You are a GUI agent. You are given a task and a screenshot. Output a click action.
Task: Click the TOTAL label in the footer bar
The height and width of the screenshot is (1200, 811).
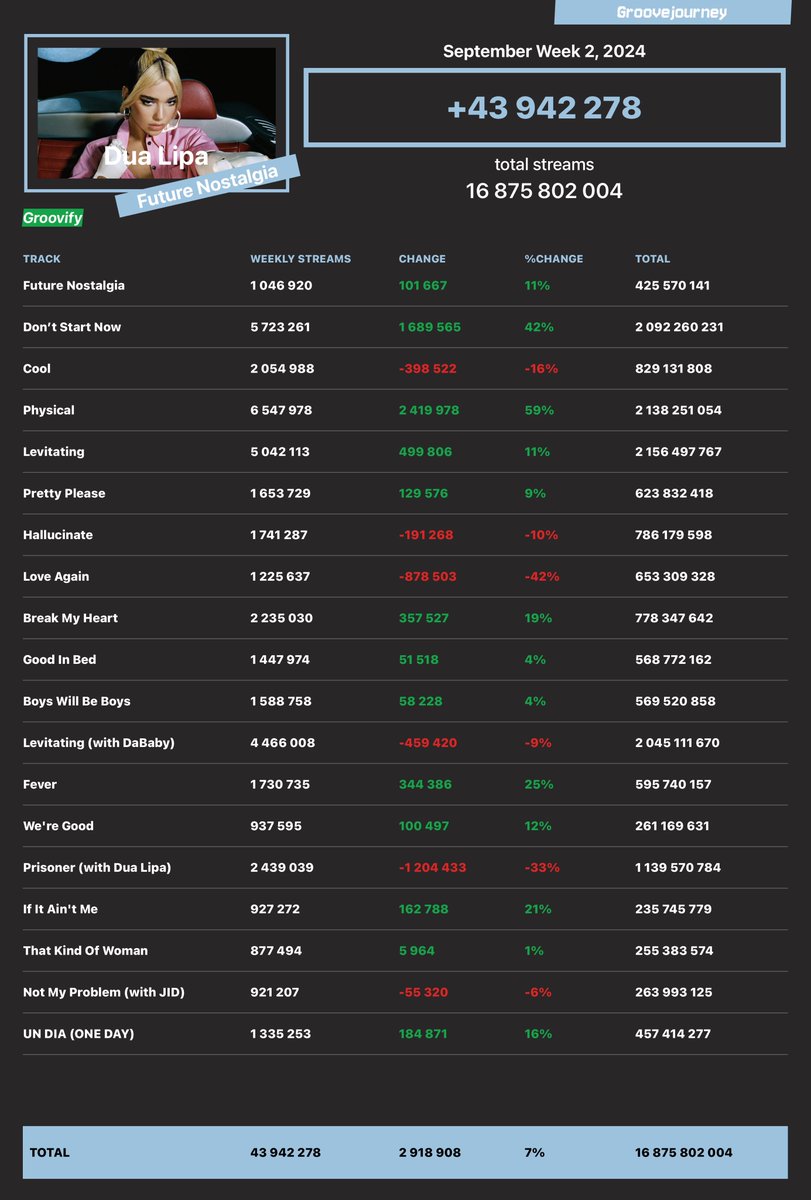tap(49, 1153)
